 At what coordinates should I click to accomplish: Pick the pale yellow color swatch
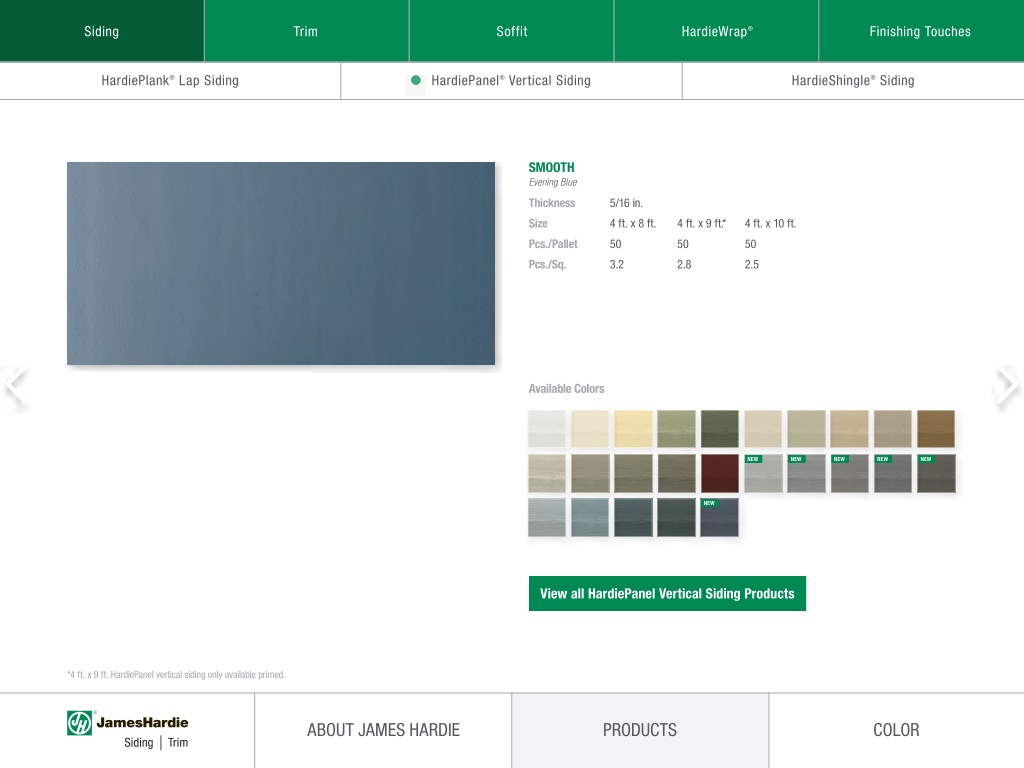point(633,429)
